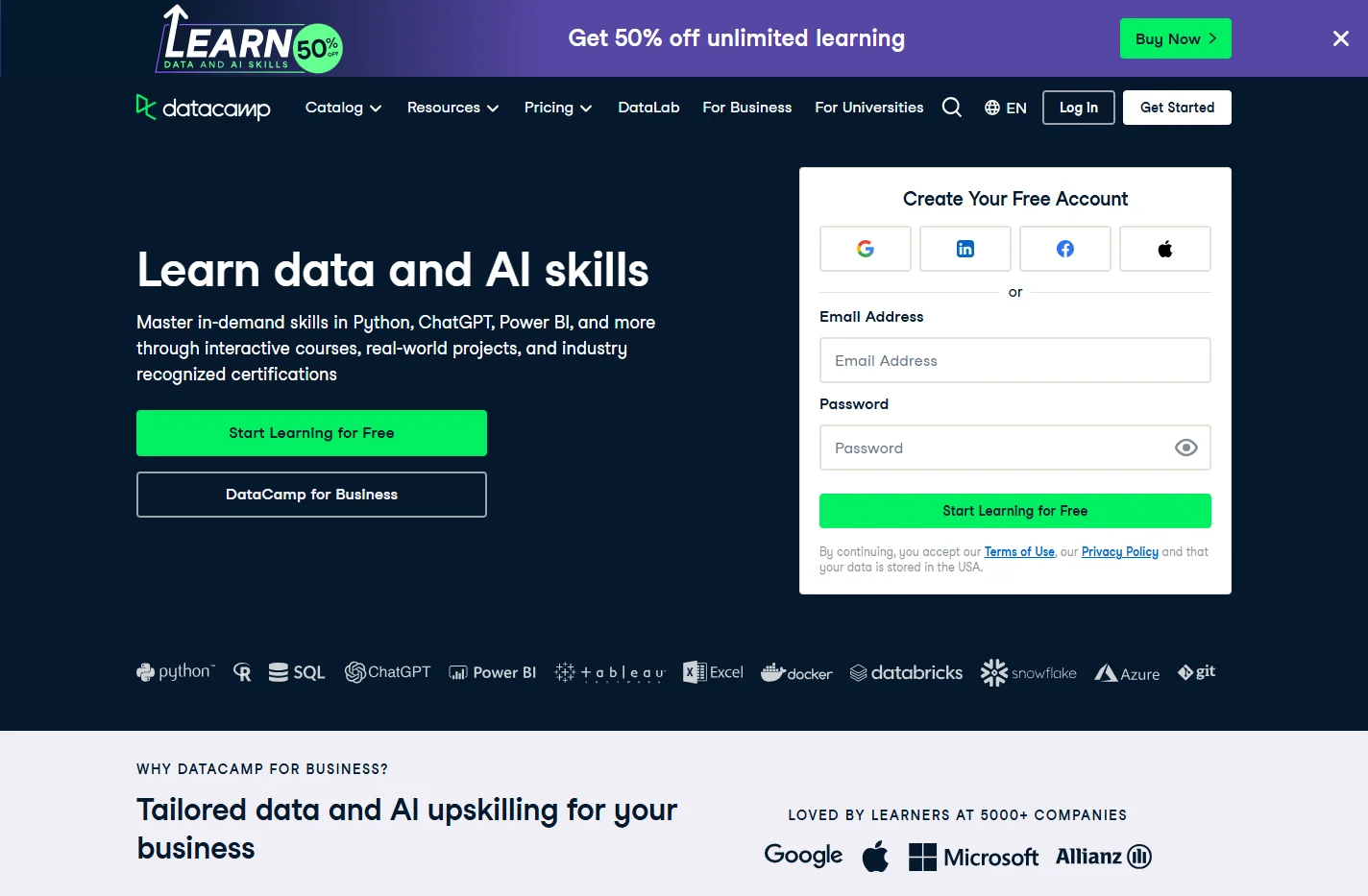
Task: Click 'Learn data and AI skills' heading
Action: 393,270
